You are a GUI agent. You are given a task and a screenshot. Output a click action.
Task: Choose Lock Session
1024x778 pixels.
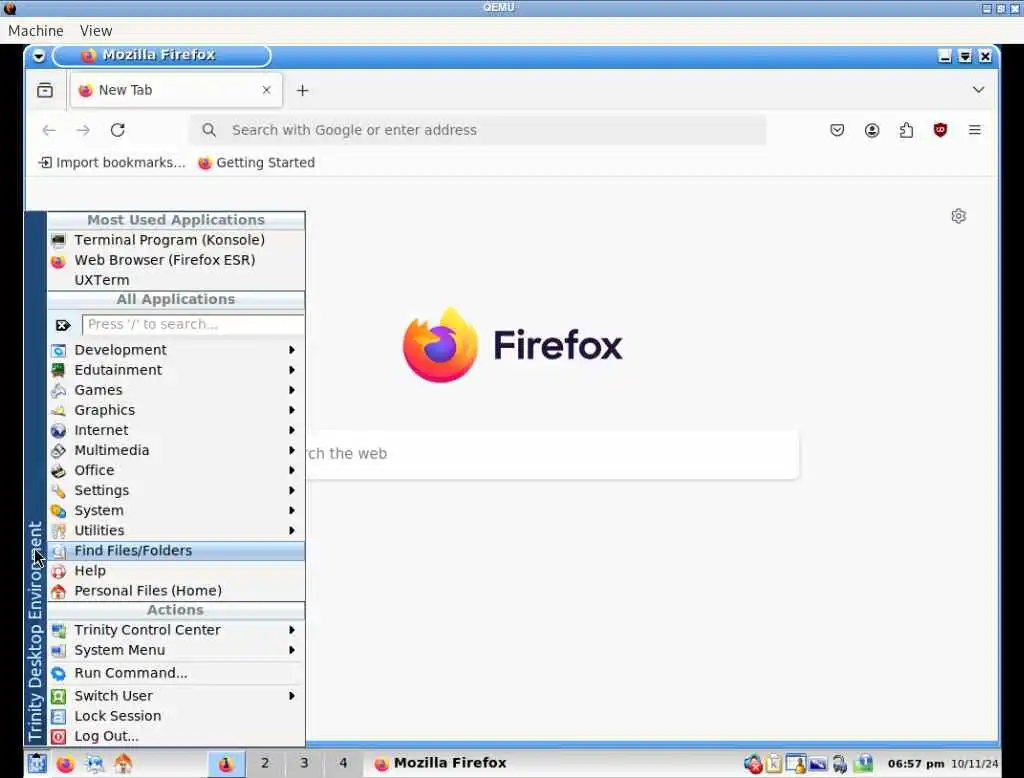pyautogui.click(x=176, y=716)
